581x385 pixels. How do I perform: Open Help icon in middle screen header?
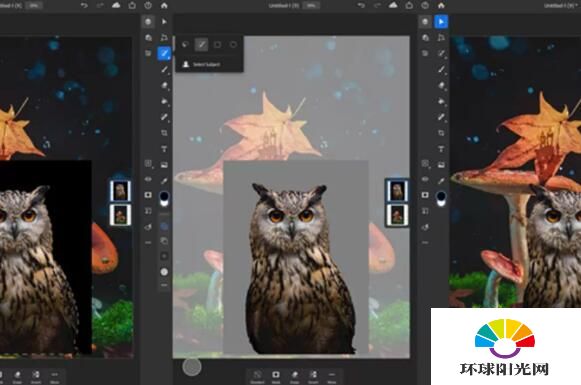(x=425, y=6)
